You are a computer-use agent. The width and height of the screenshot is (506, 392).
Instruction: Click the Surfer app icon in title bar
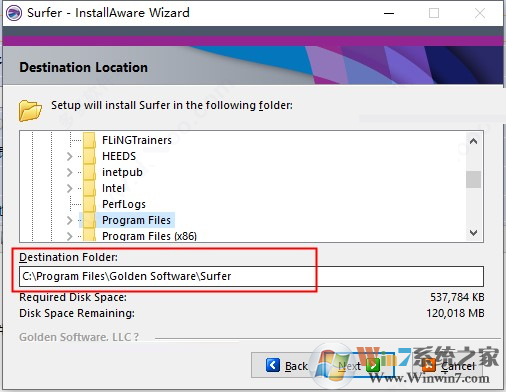pos(14,13)
